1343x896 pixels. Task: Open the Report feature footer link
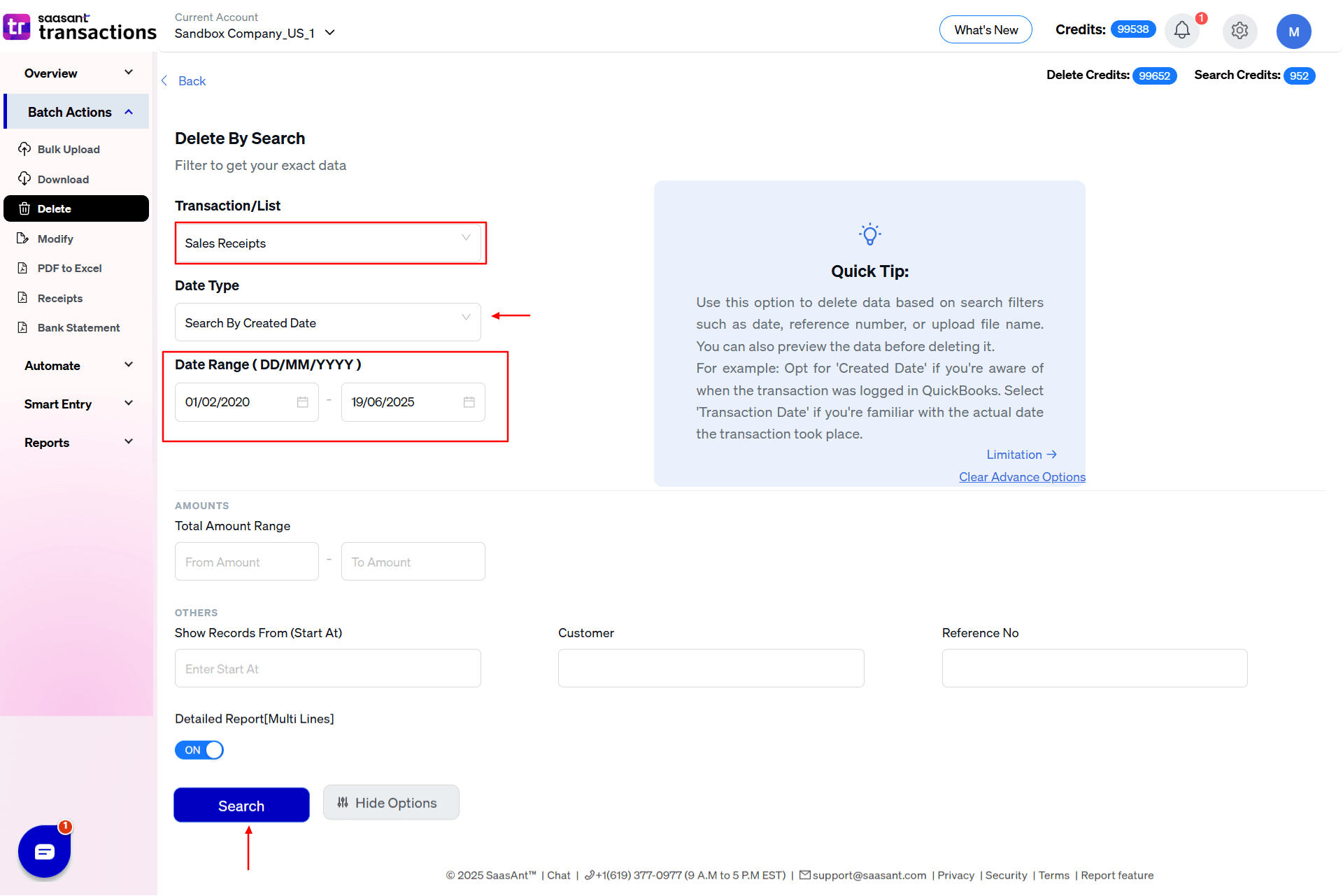[1117, 875]
